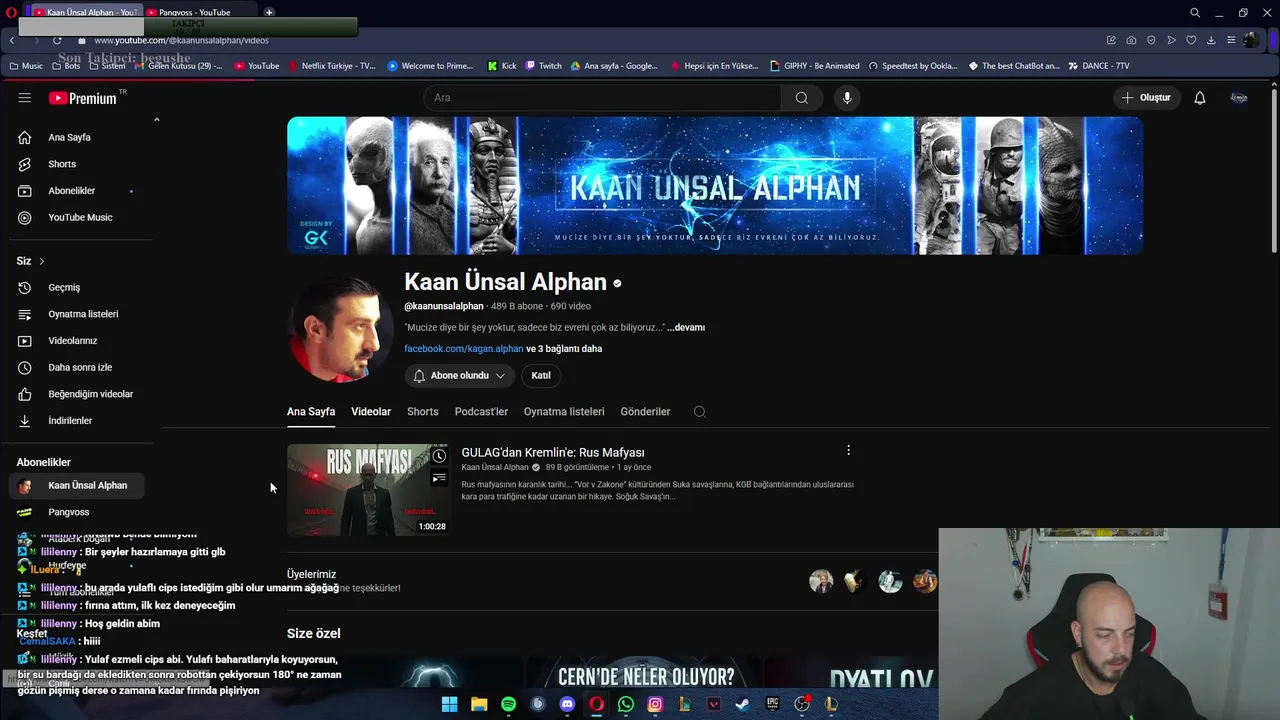The width and height of the screenshot is (1280, 720).
Task: Expand channel description ...devamı
Action: coord(686,327)
